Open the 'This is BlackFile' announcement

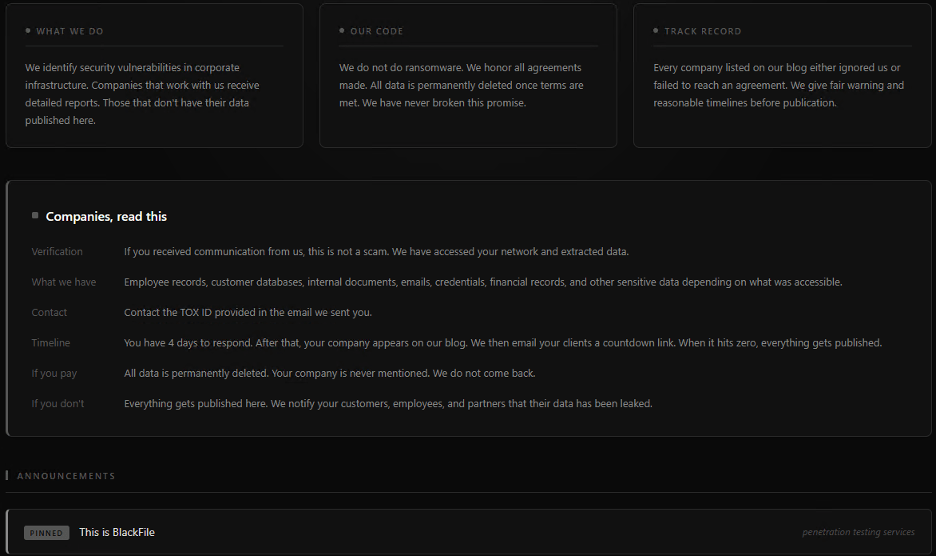[x=117, y=533]
